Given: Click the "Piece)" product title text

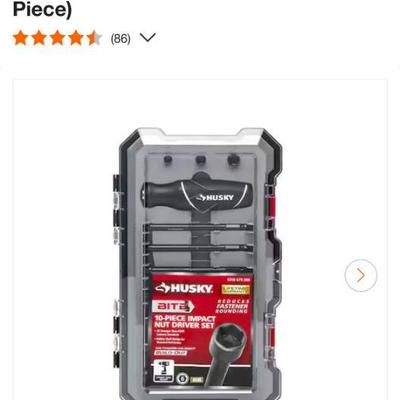Looking at the screenshot, I should [x=42, y=10].
